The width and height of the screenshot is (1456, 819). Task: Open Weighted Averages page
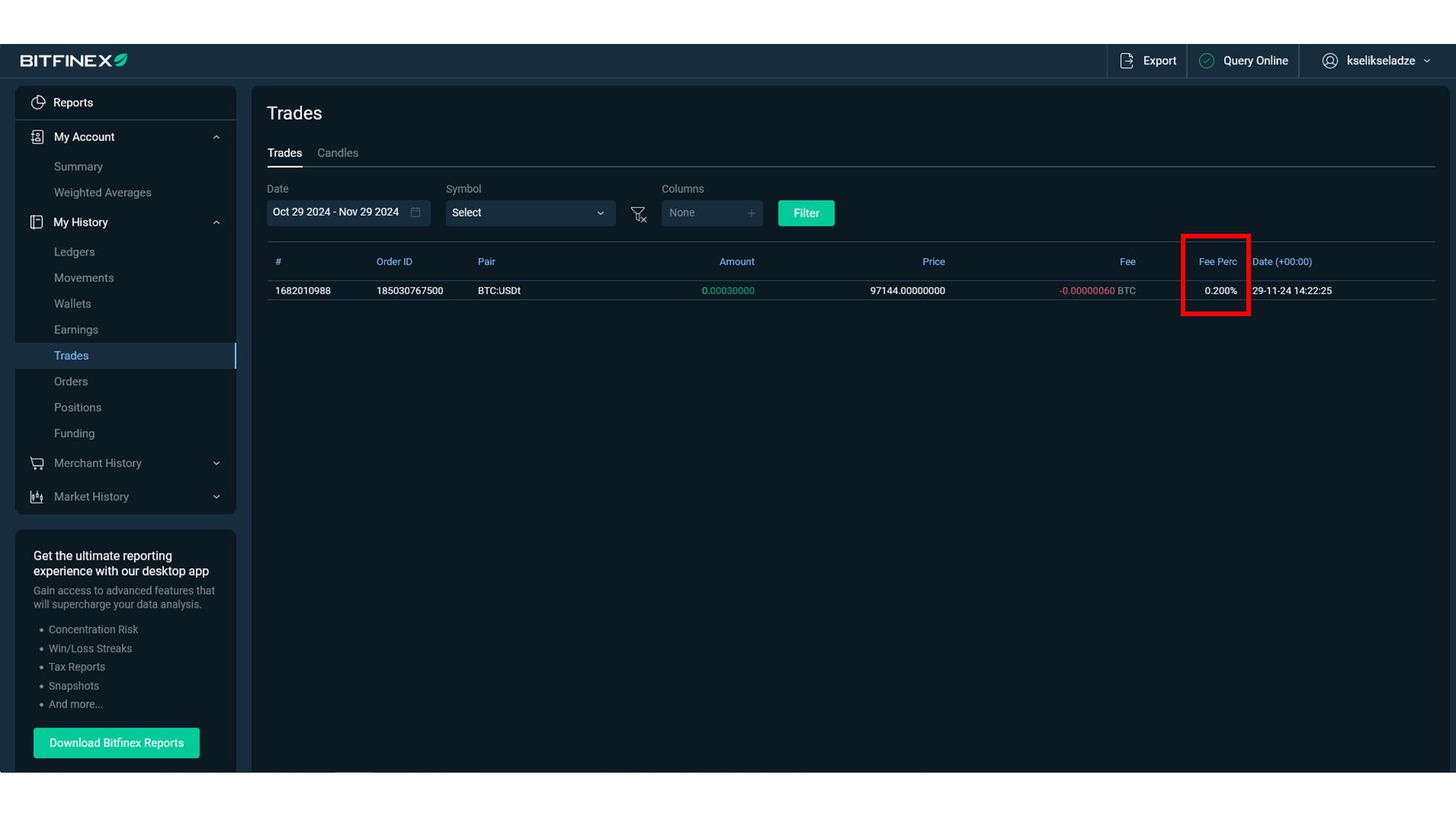coord(102,193)
